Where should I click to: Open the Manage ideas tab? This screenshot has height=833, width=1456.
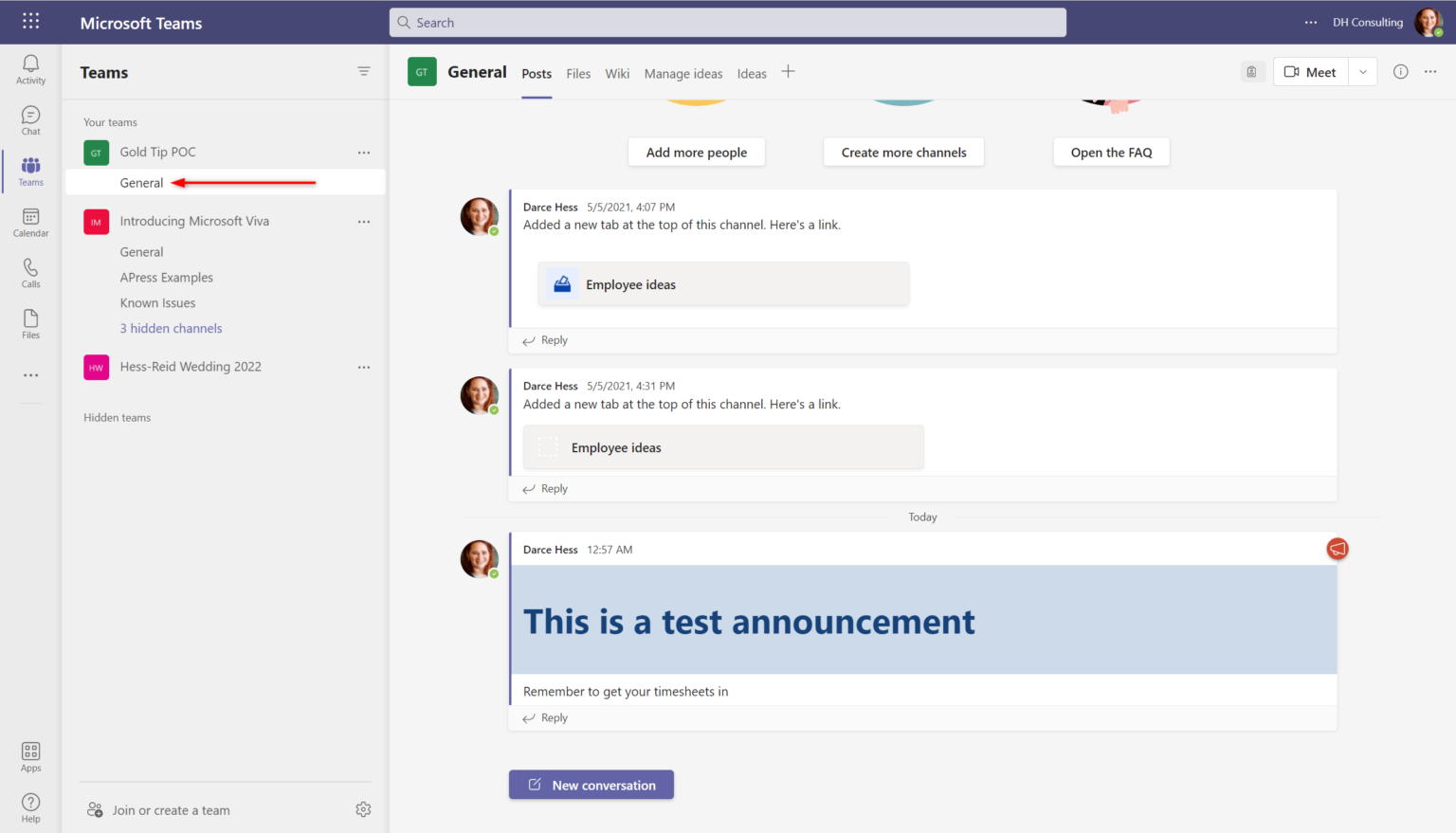682,73
